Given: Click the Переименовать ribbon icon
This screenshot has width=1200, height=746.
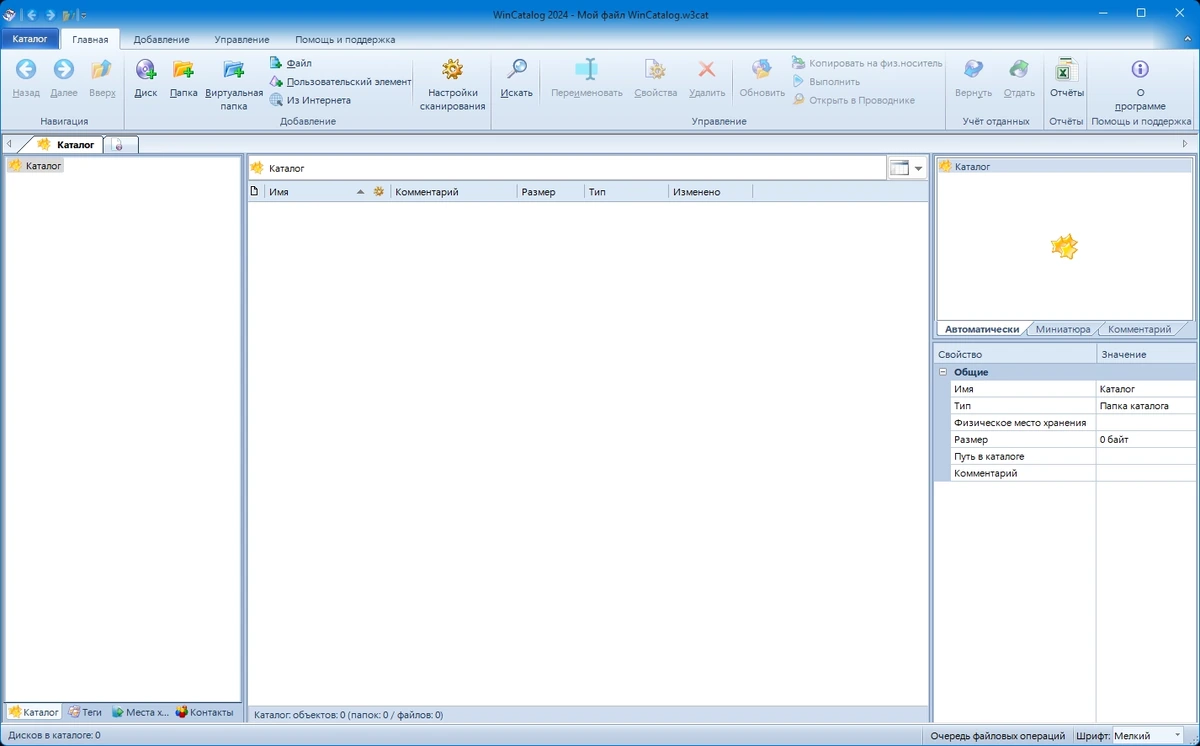Looking at the screenshot, I should (587, 69).
